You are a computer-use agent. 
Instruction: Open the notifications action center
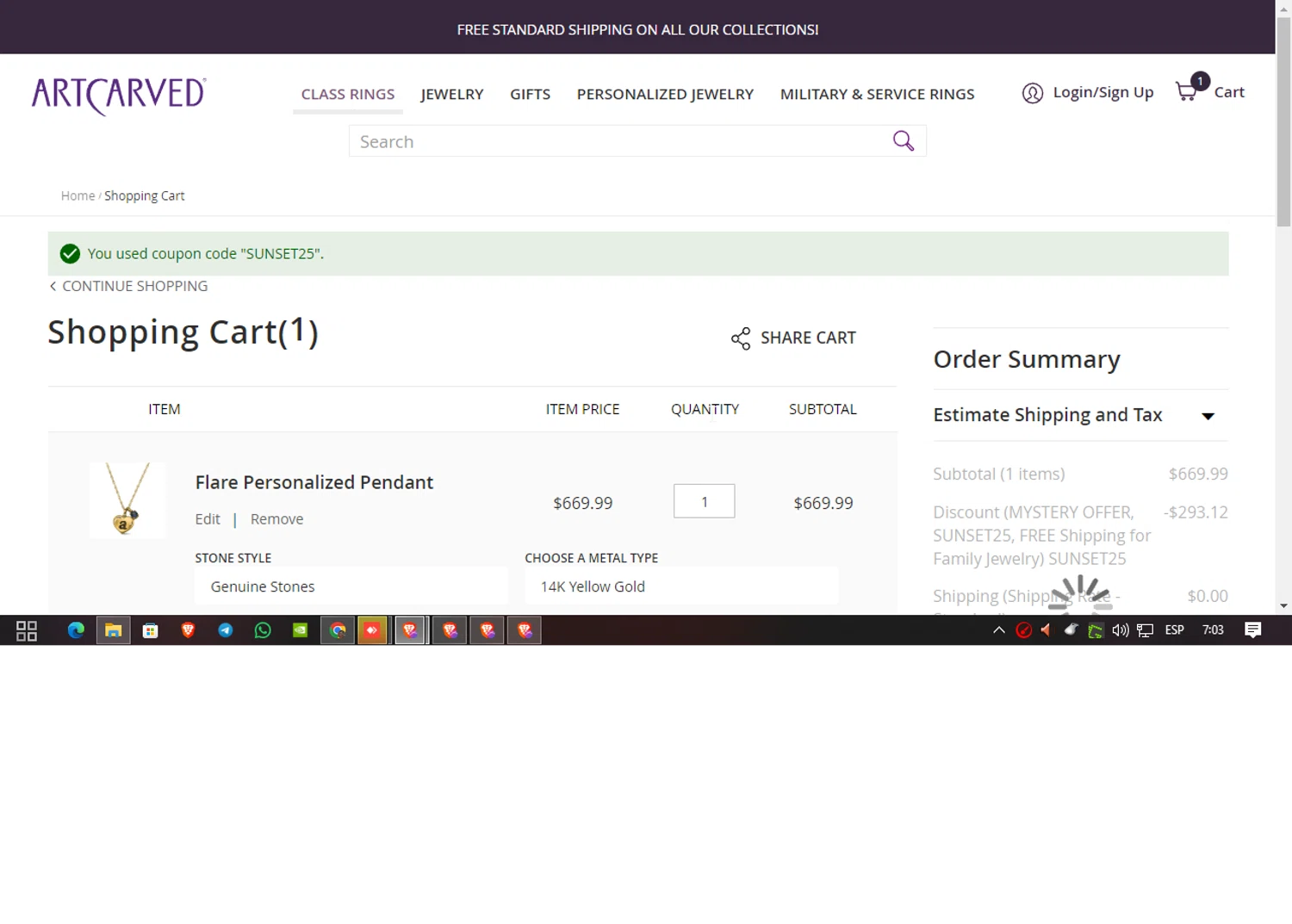[x=1253, y=630]
